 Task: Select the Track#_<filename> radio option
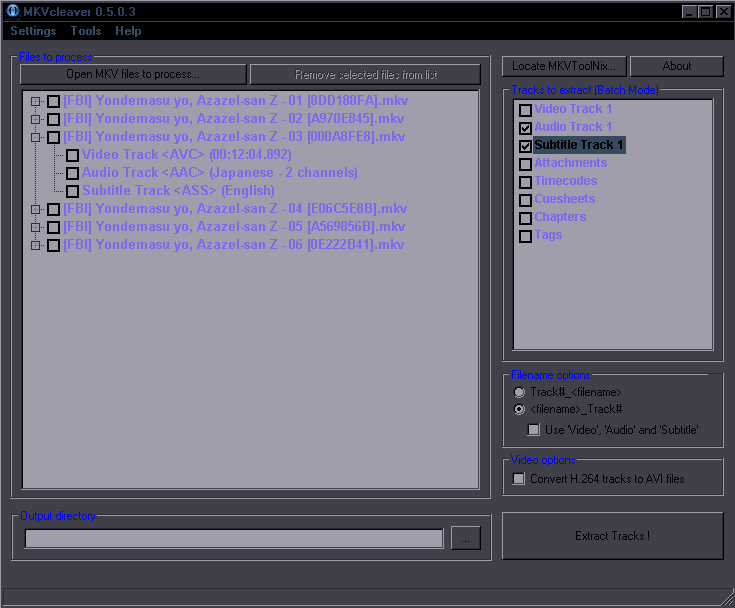(x=519, y=392)
